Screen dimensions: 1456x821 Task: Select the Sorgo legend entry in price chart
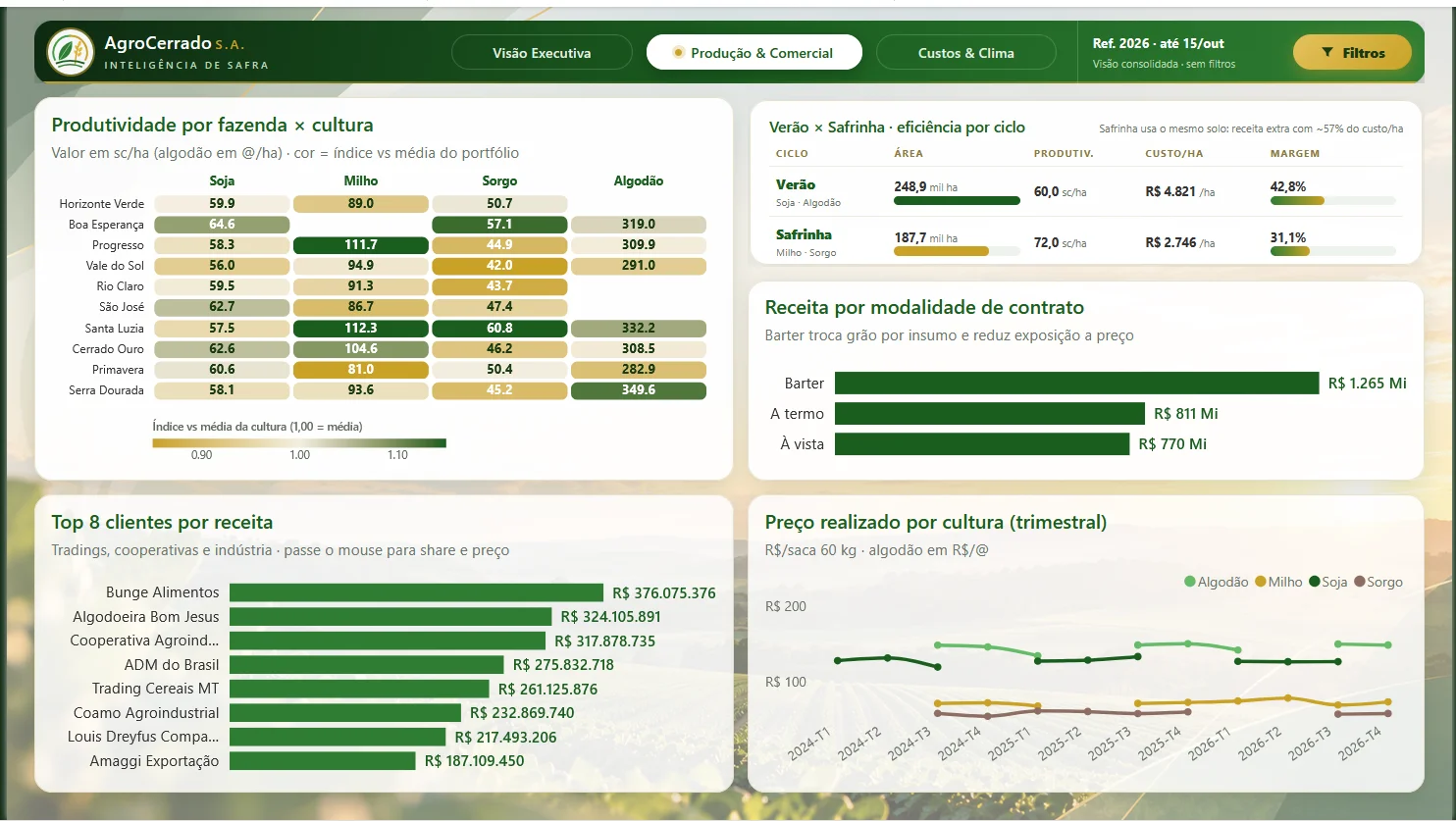(x=1378, y=582)
